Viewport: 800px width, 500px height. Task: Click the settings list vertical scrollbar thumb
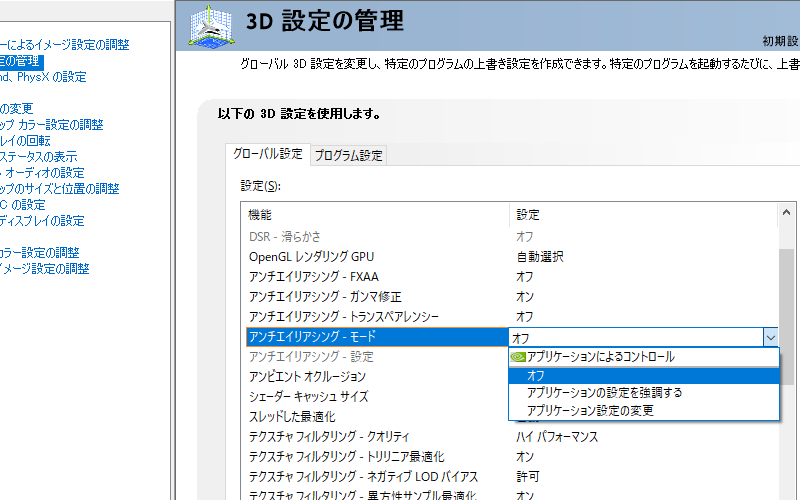(x=786, y=316)
